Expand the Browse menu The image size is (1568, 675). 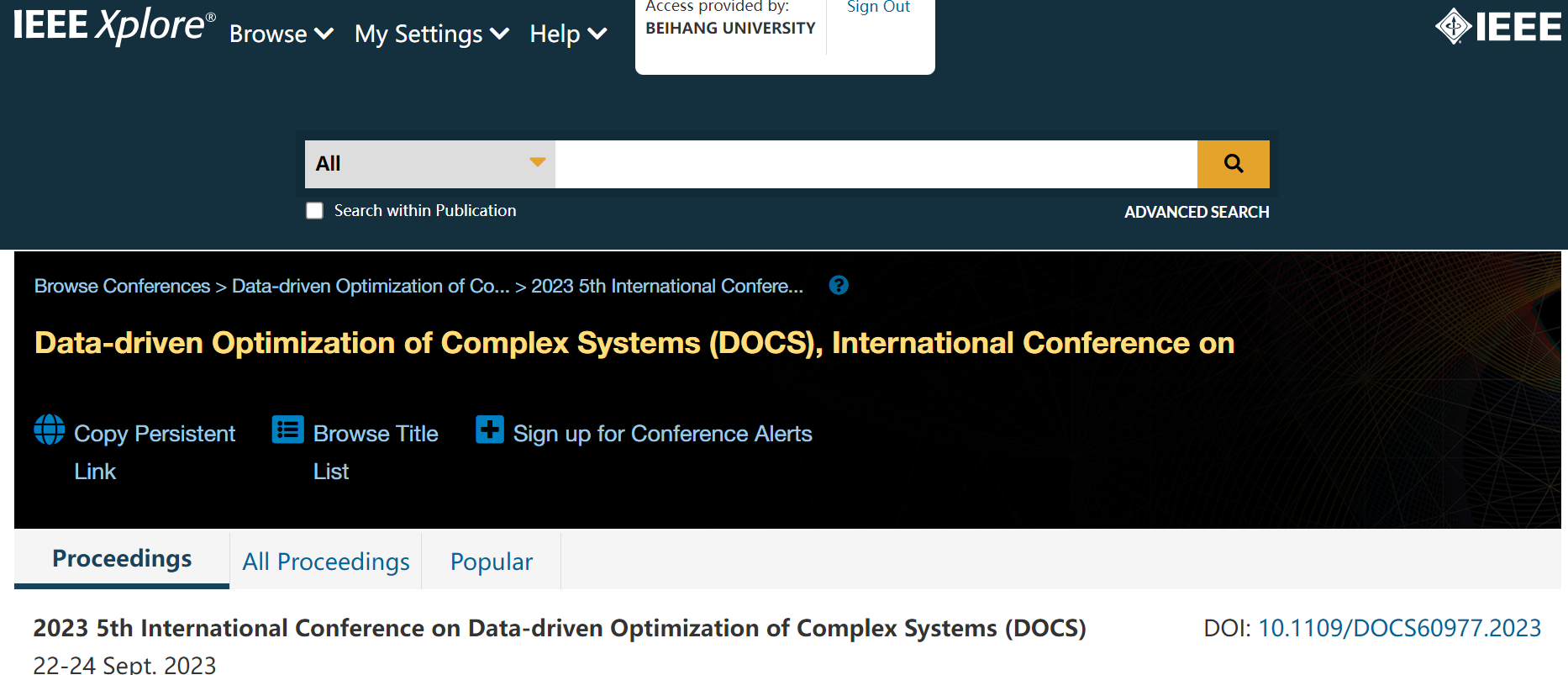(281, 34)
